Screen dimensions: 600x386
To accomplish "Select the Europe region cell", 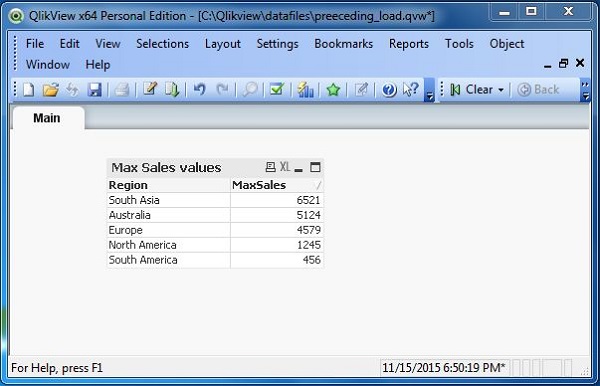I will 168,230.
